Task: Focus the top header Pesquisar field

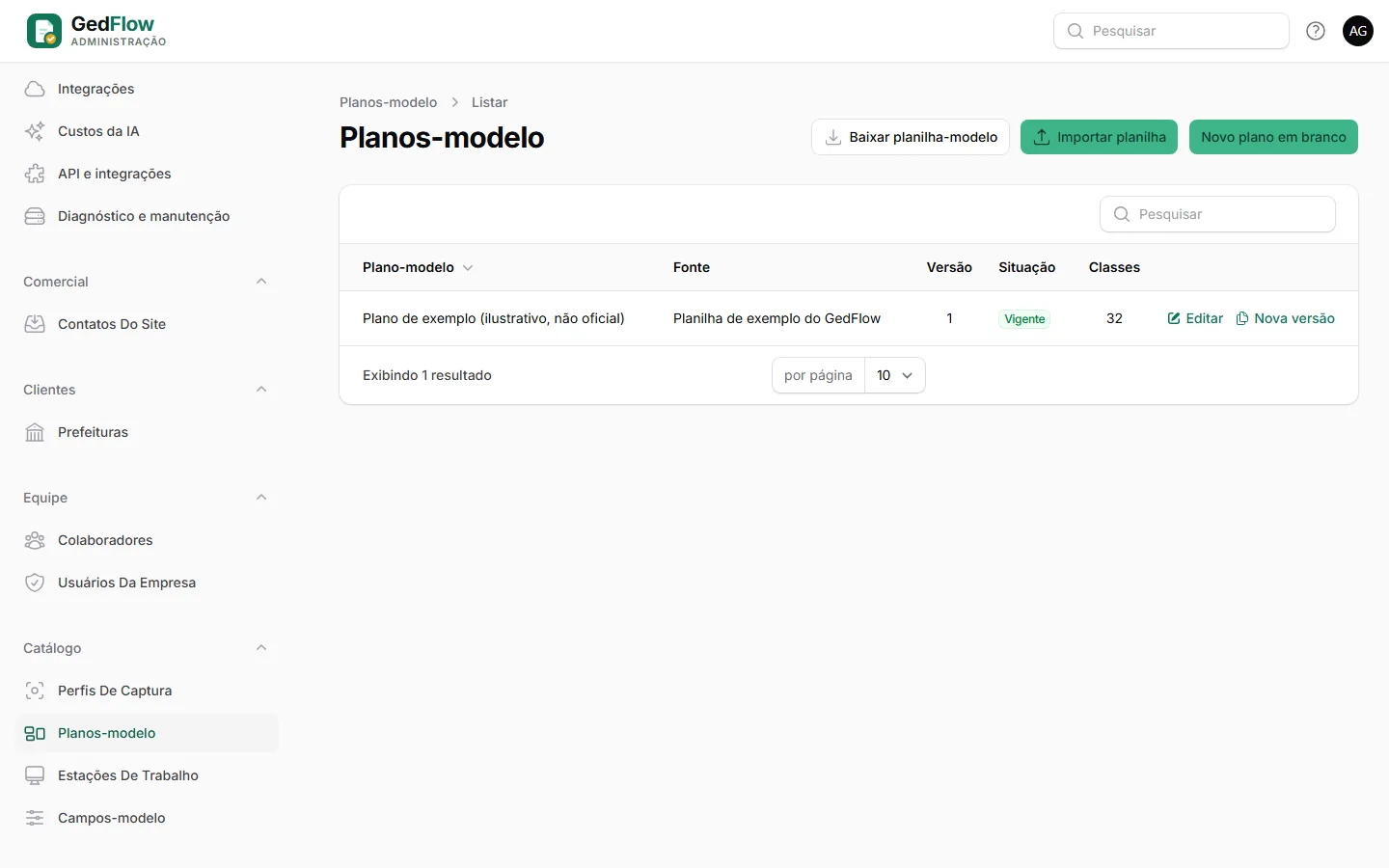Action: (1171, 31)
